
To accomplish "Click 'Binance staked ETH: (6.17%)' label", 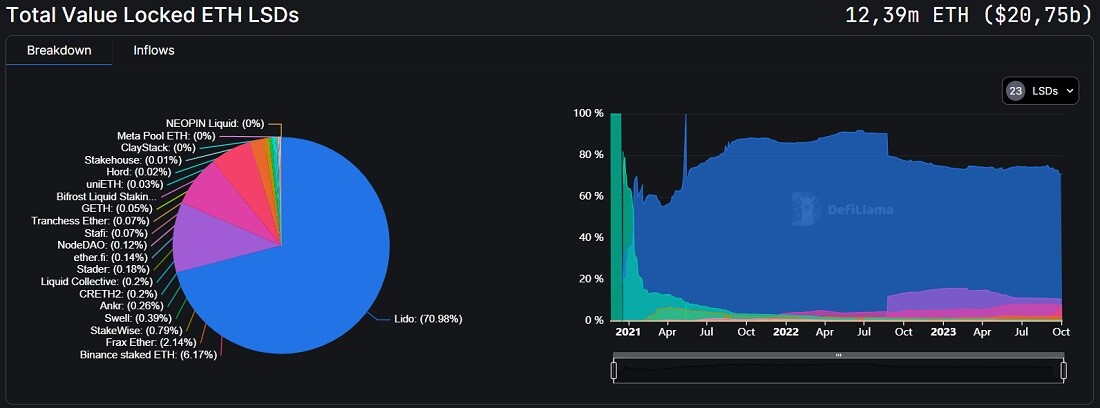I will (x=149, y=355).
